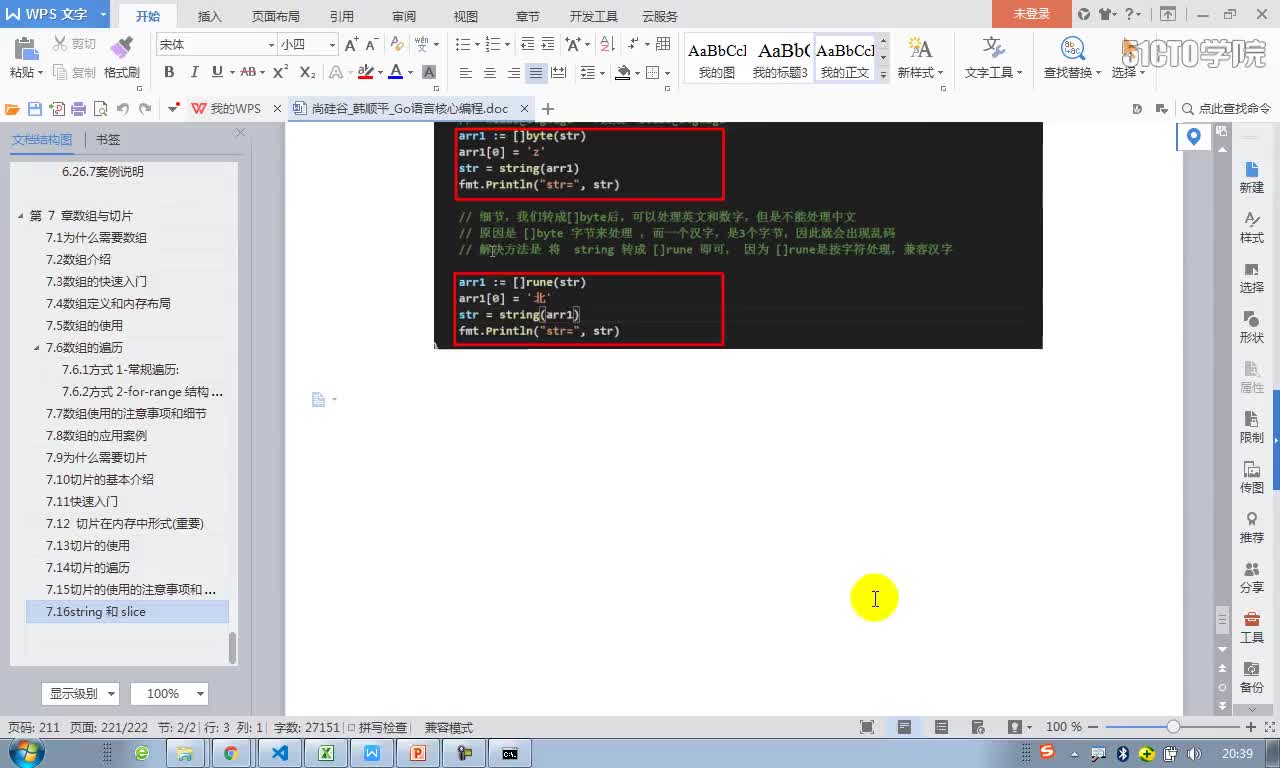Click font color red A button

[x=395, y=72]
